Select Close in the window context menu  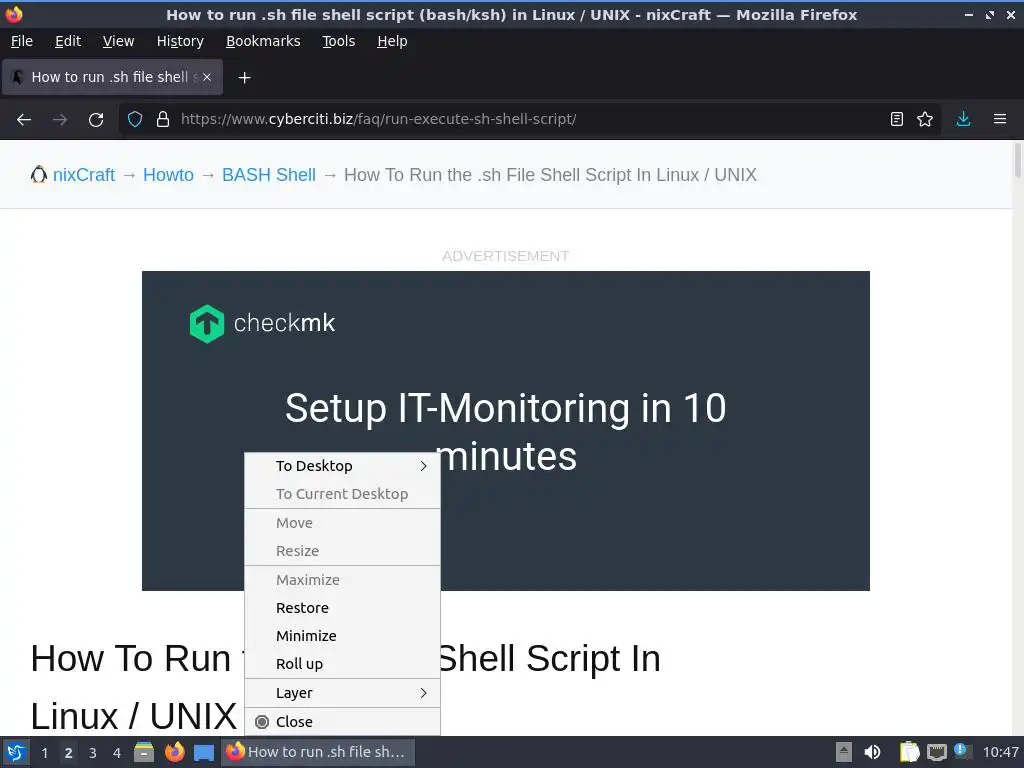coord(342,722)
